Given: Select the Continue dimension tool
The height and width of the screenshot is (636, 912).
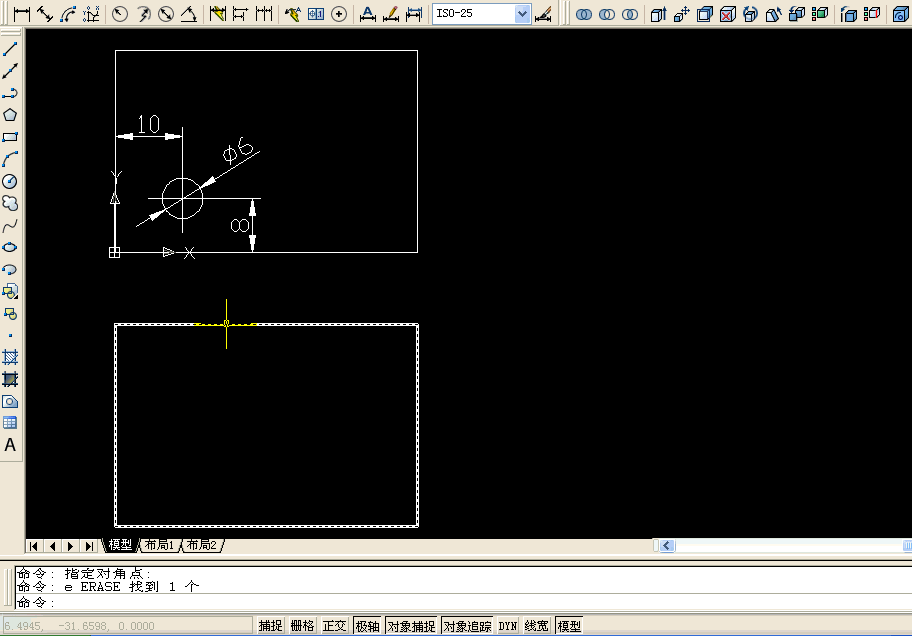Looking at the screenshot, I should tap(263, 14).
